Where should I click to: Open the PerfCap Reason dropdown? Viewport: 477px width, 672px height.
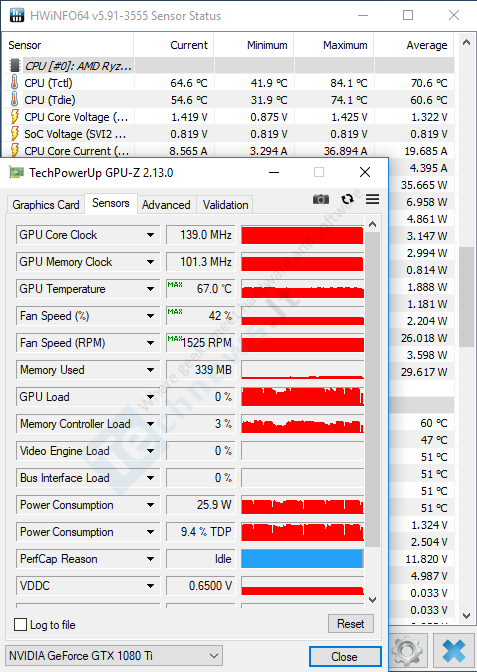(x=150, y=559)
